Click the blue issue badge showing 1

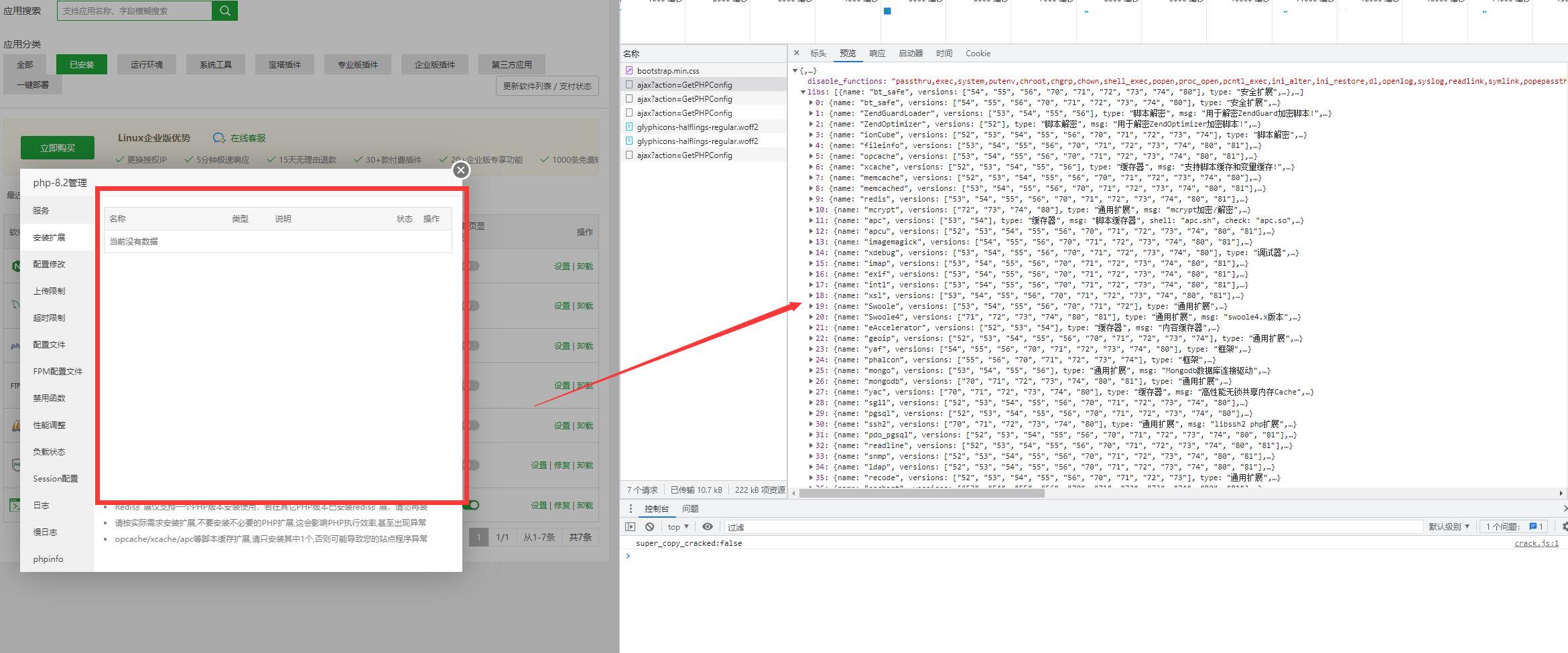(1536, 527)
